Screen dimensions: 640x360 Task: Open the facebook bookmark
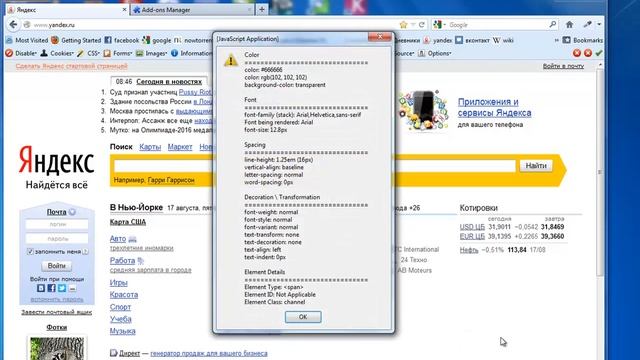point(122,40)
